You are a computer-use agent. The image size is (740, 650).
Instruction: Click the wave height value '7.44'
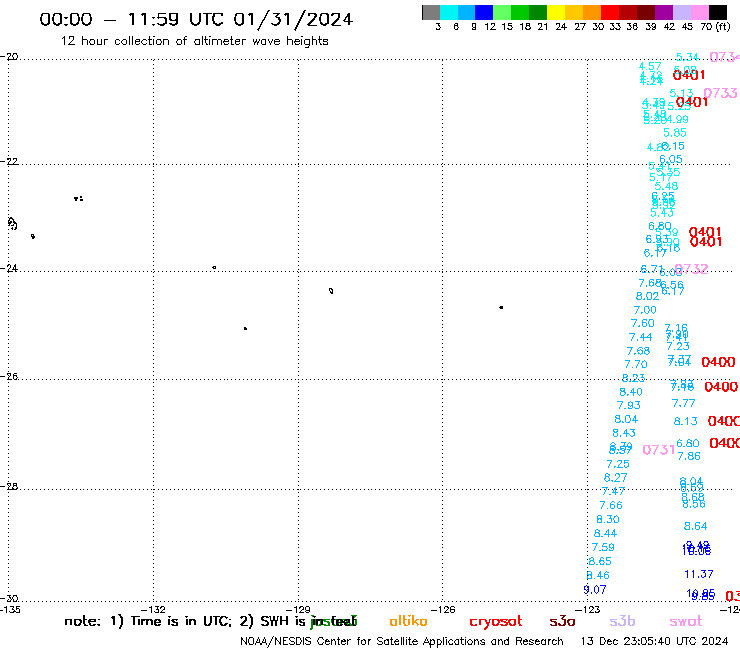pyautogui.click(x=640, y=337)
